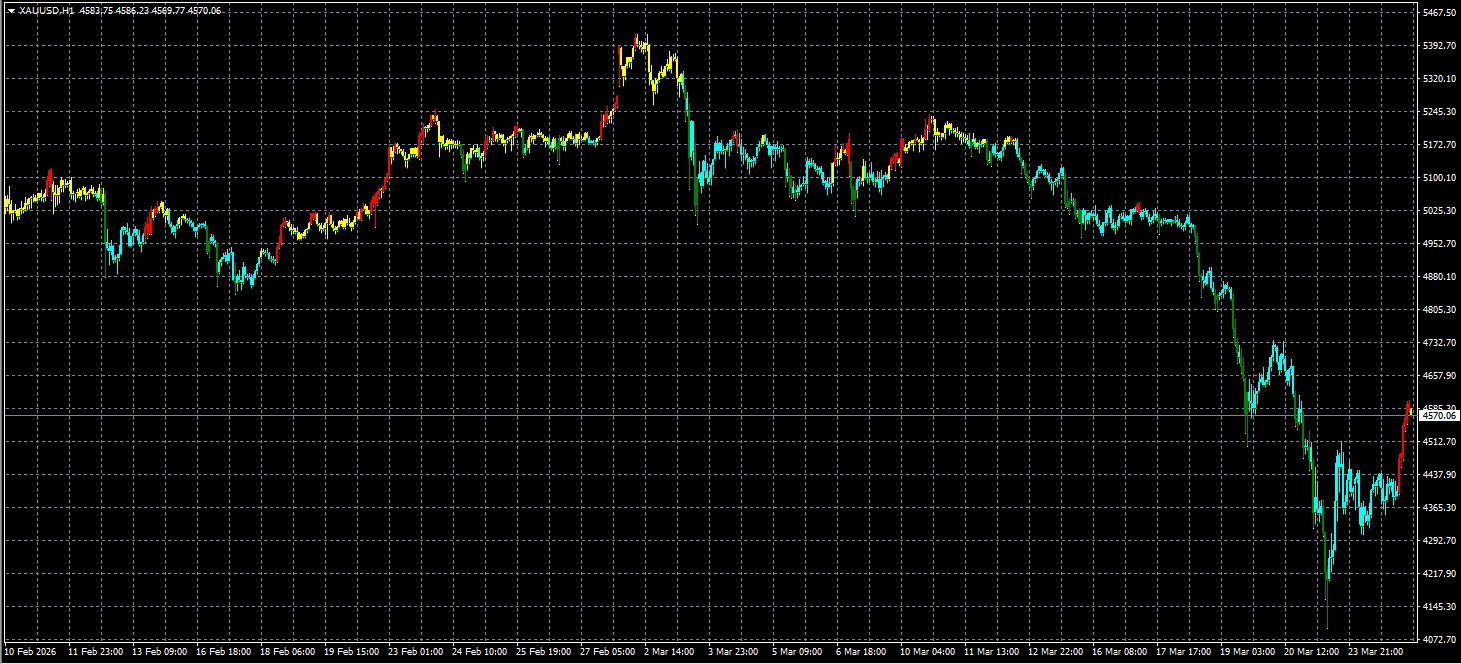
Task: Click the current price label 4570.06
Action: (1439, 415)
